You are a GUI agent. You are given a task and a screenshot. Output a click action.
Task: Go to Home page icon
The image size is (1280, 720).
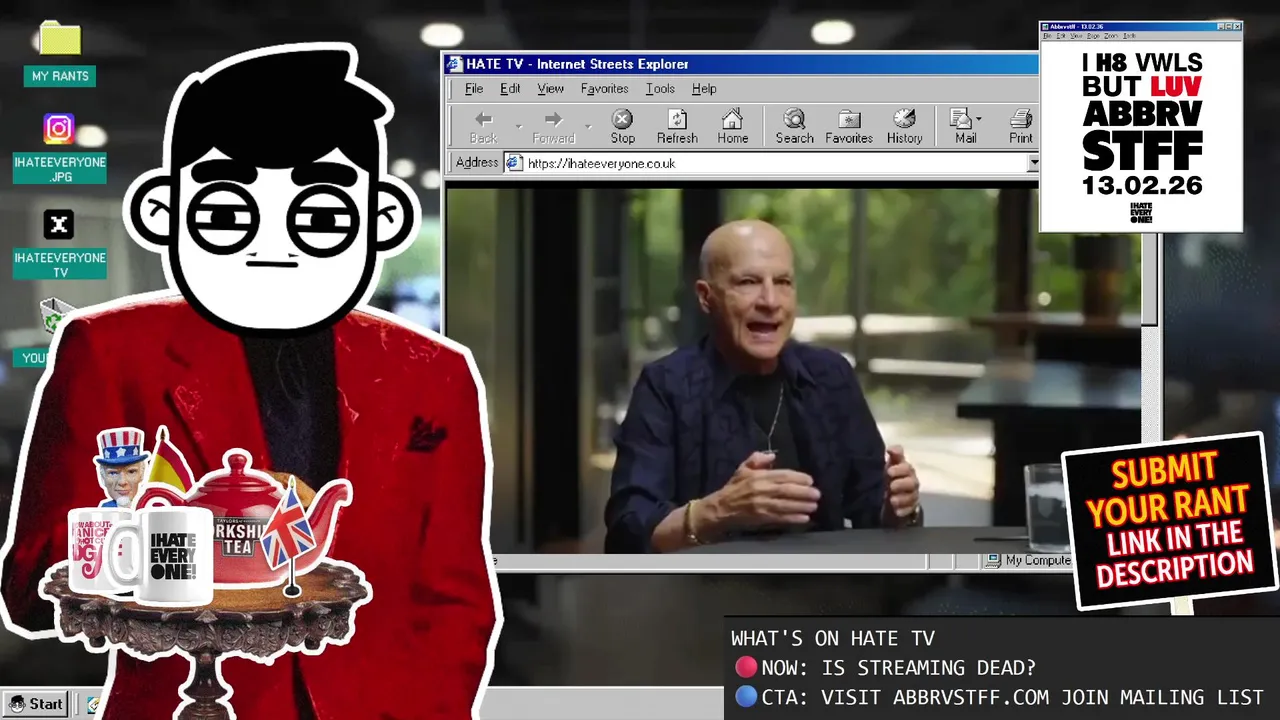tap(732, 119)
